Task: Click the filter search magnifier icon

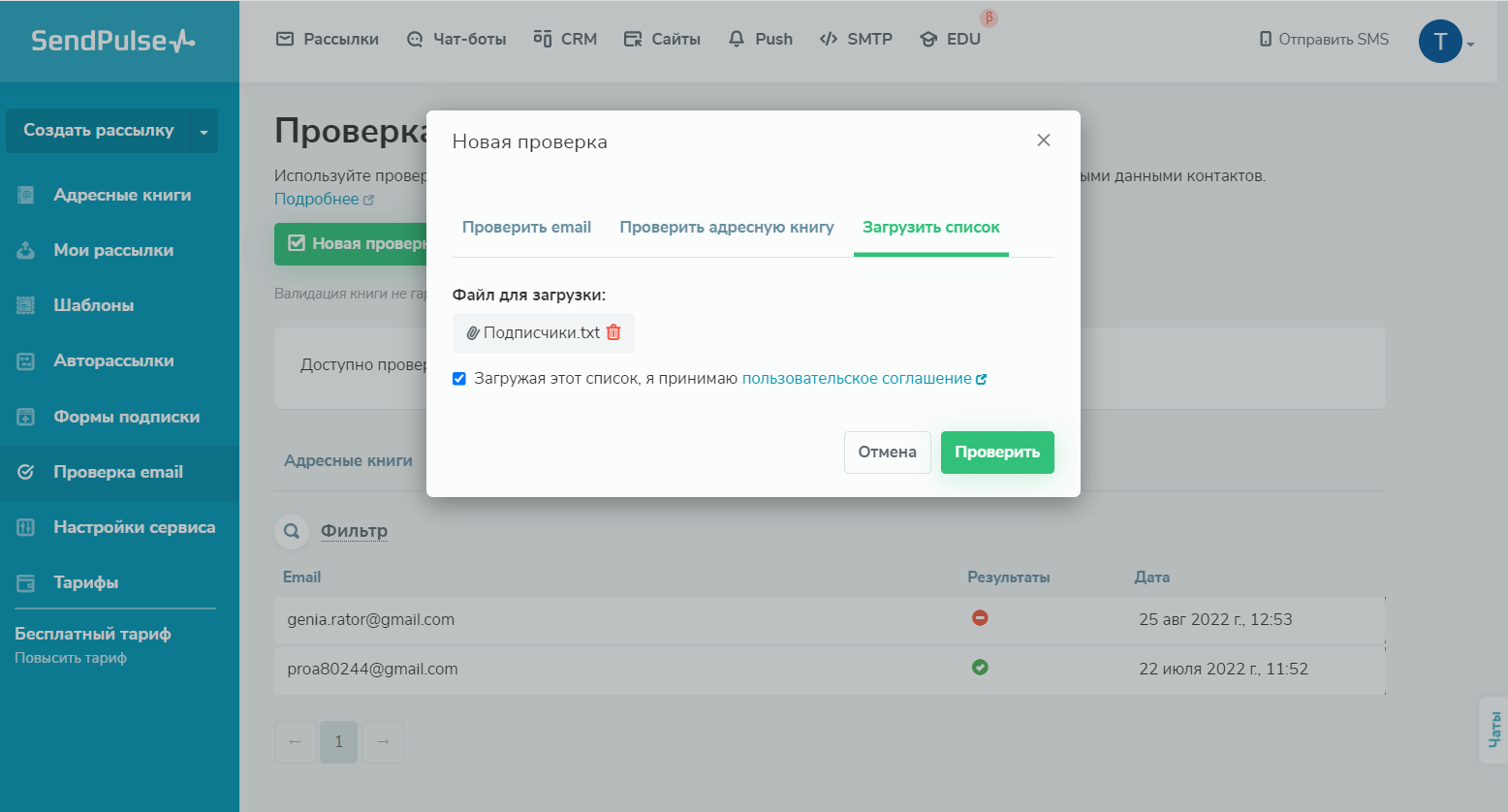Action: click(x=291, y=531)
